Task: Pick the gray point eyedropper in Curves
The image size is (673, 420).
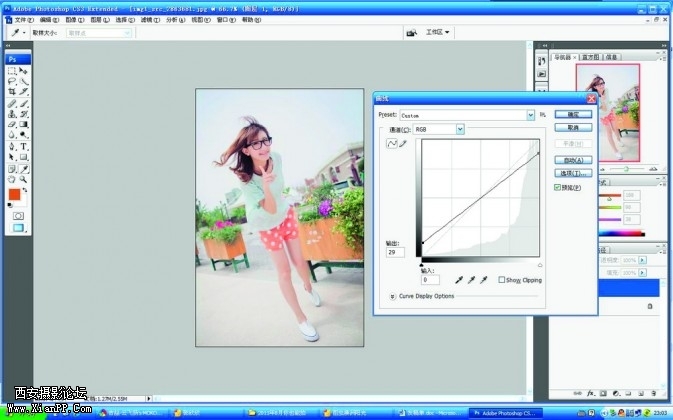Action: point(471,280)
